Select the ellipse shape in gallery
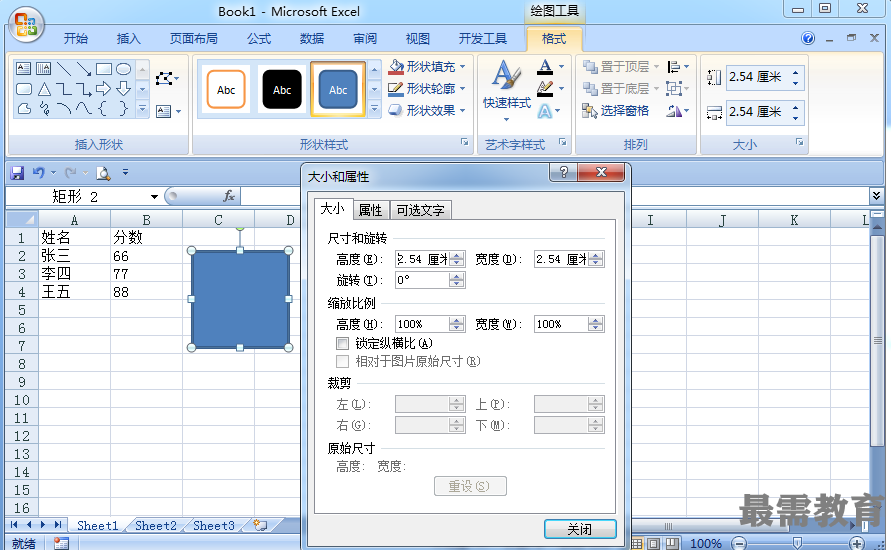 point(123,69)
